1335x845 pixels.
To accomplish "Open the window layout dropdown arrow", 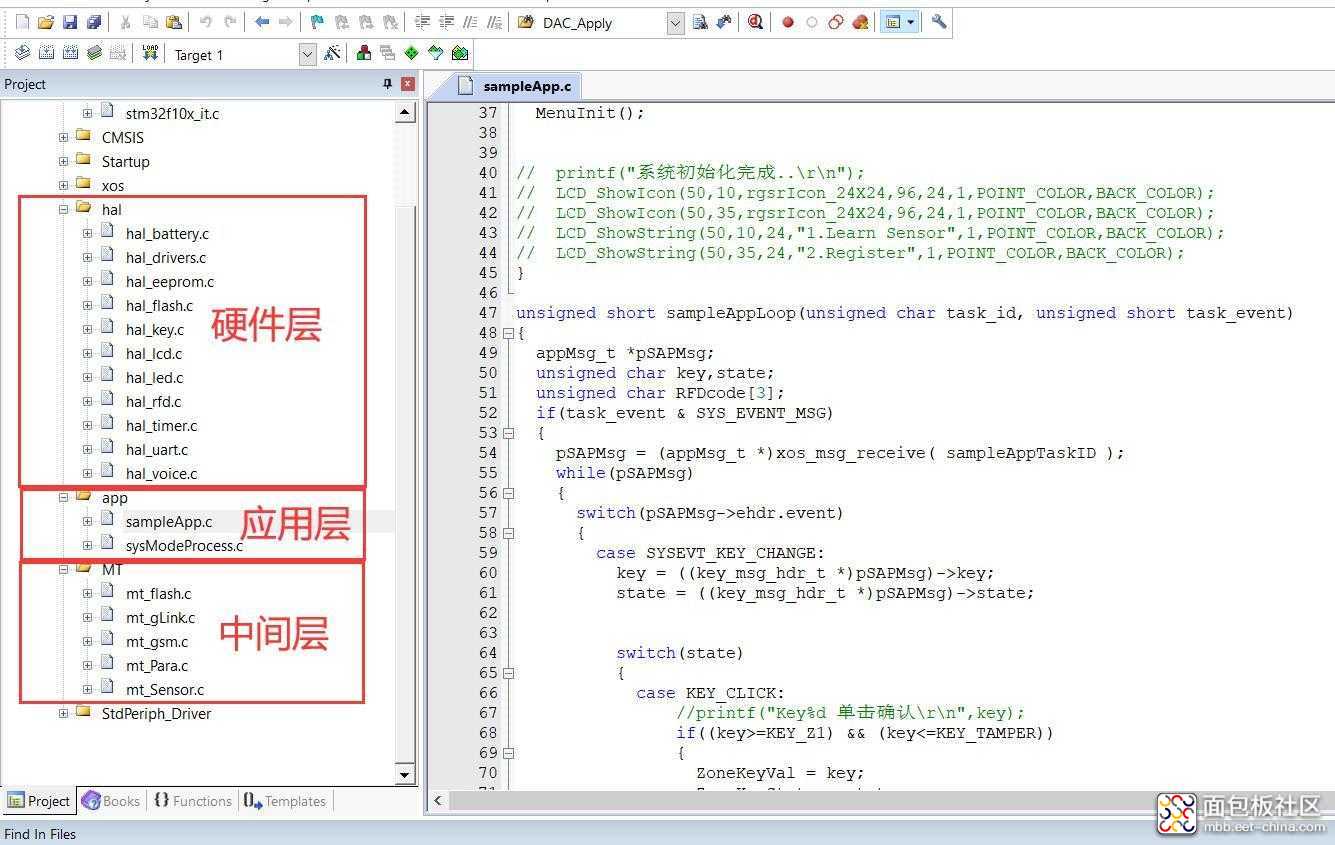I will tap(911, 22).
